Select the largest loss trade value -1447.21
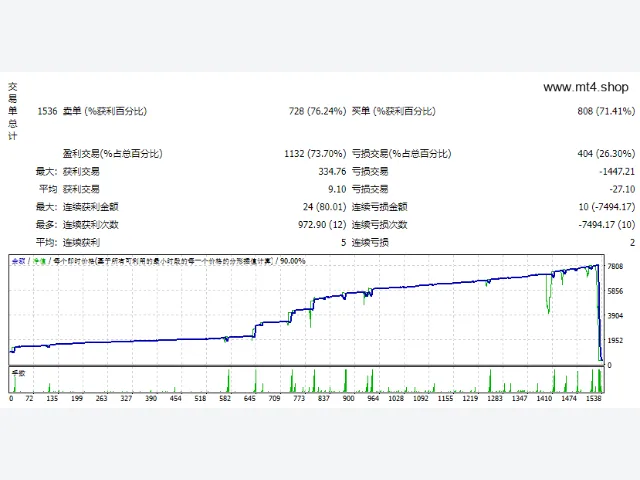The image size is (640, 480). click(x=617, y=171)
